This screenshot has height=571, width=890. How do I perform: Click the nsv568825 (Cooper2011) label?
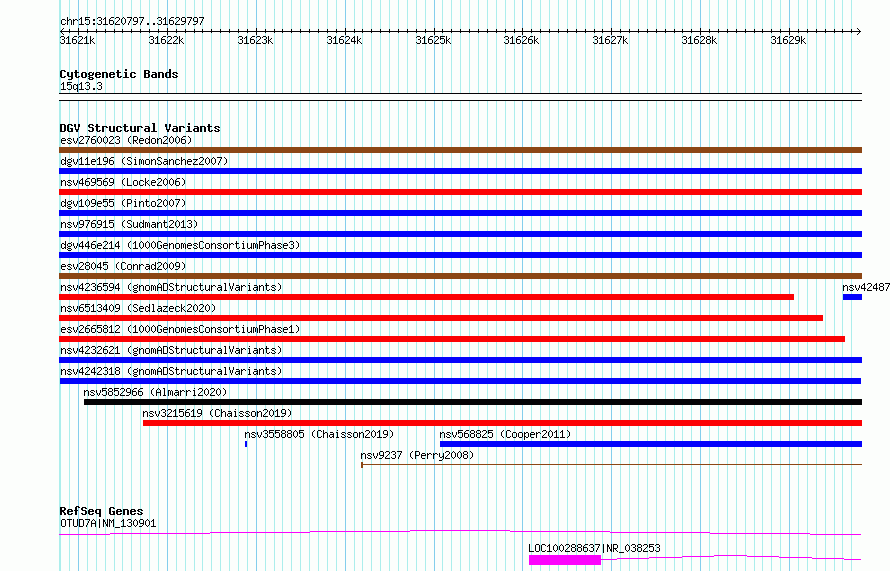tap(505, 434)
